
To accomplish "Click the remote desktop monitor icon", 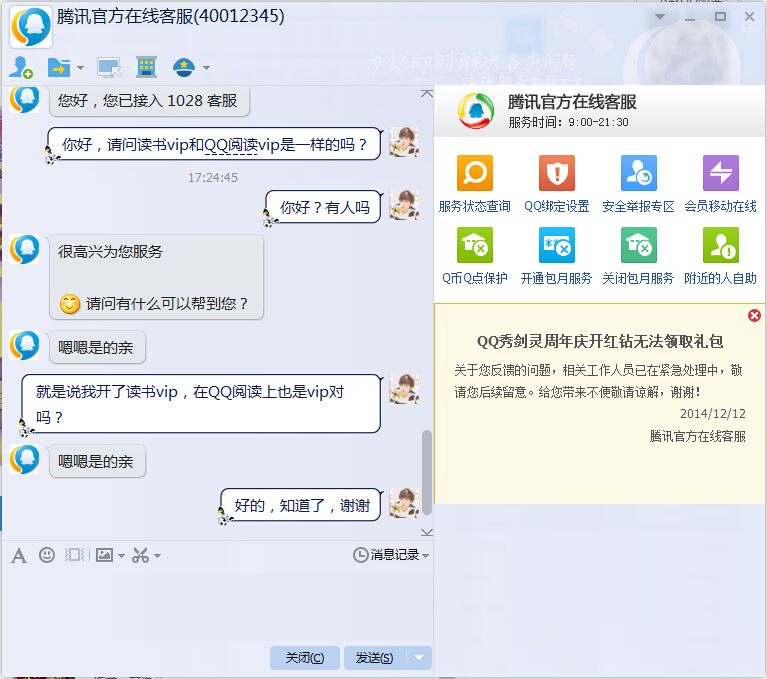I will (x=109, y=68).
